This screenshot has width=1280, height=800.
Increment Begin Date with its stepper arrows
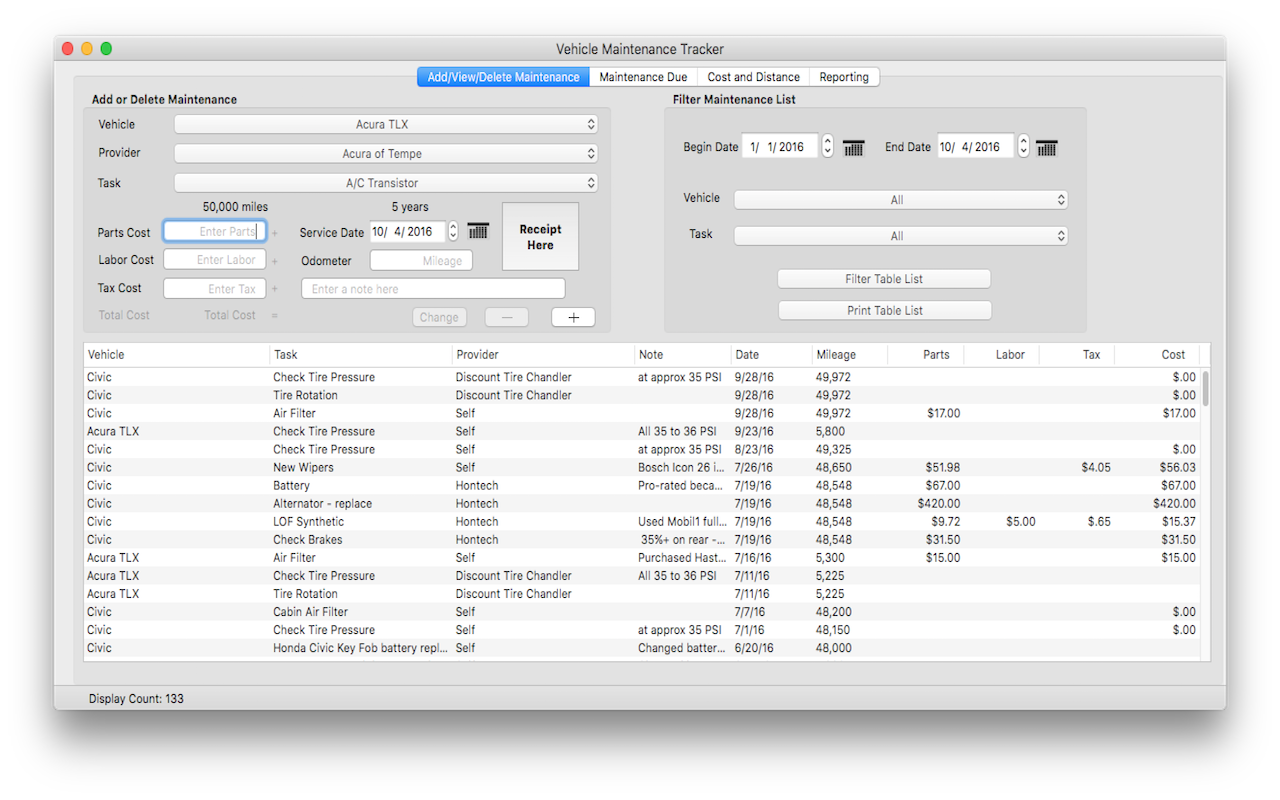click(826, 146)
